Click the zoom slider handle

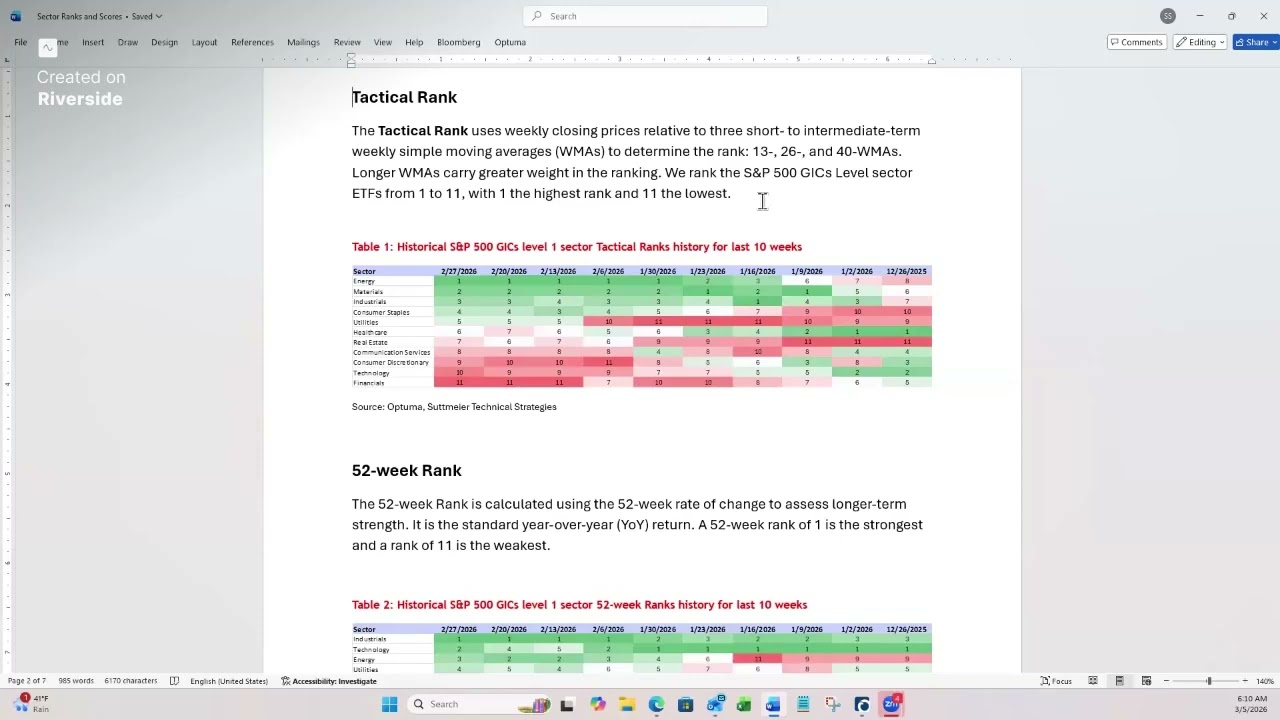pyautogui.click(x=1208, y=681)
